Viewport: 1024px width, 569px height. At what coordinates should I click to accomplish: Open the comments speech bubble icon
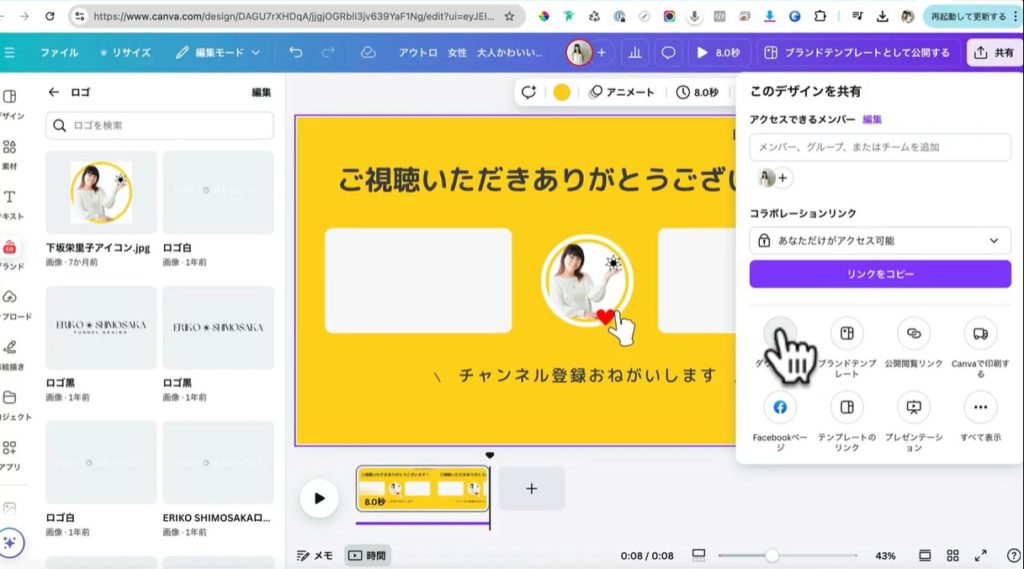[668, 52]
